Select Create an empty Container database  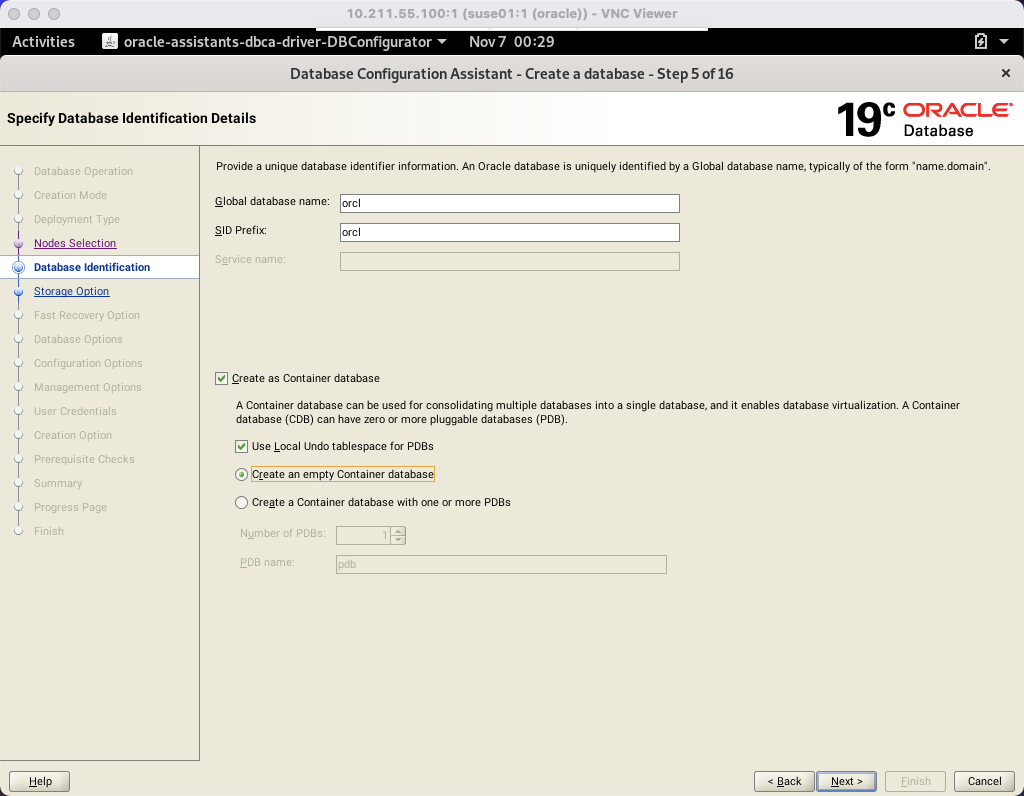point(242,475)
